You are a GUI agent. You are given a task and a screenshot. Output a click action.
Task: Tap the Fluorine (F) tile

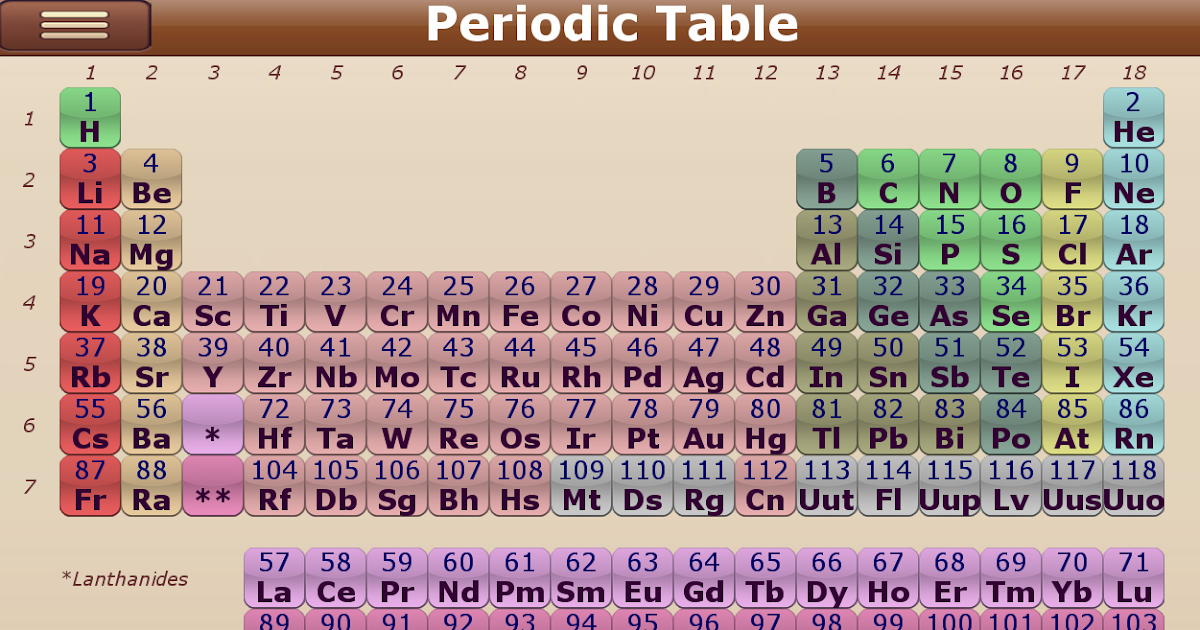(1072, 179)
